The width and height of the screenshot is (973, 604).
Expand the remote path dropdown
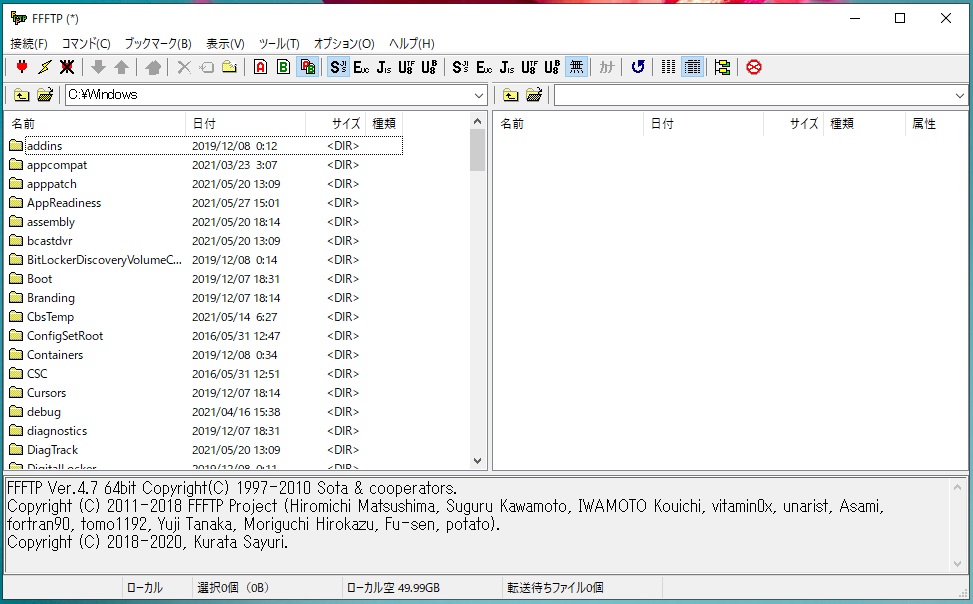tap(960, 95)
